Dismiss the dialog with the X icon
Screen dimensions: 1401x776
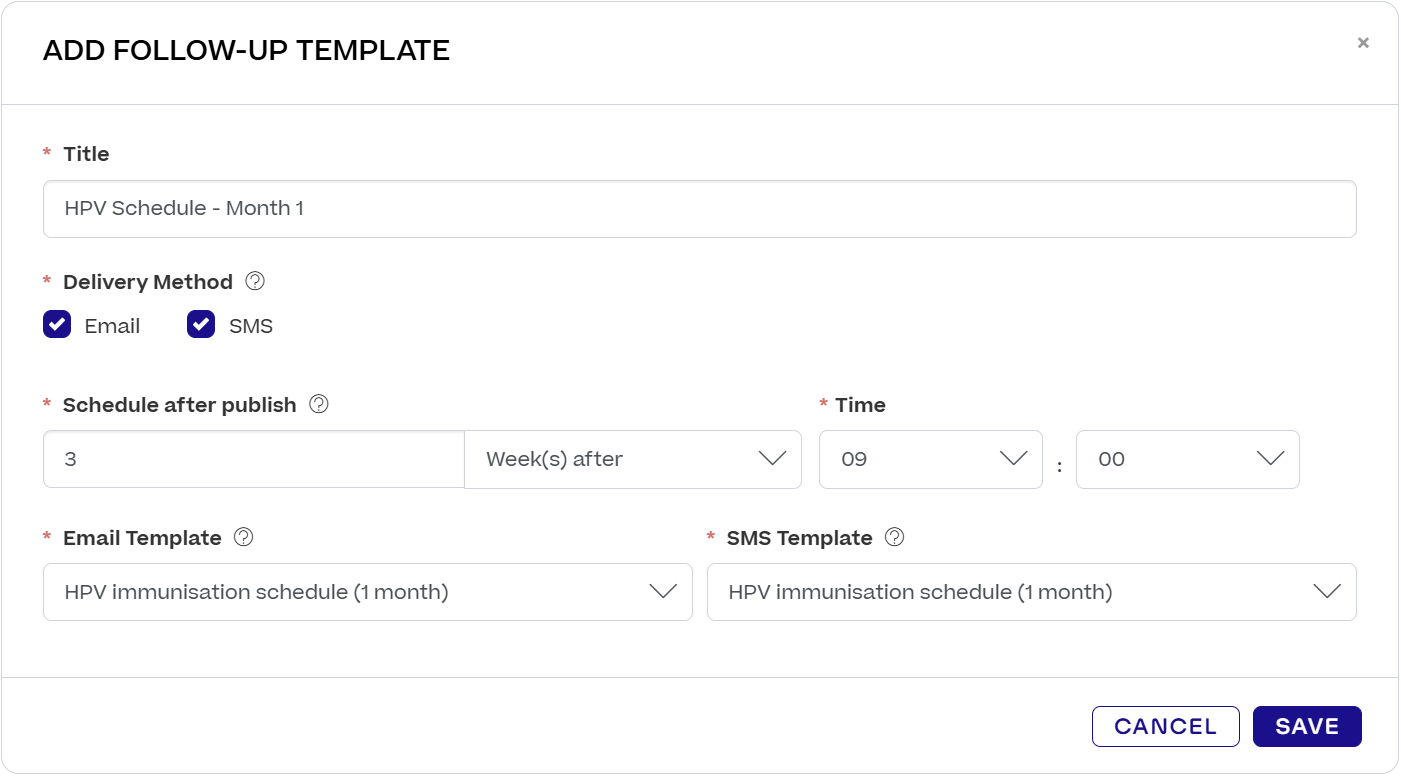[x=1363, y=42]
